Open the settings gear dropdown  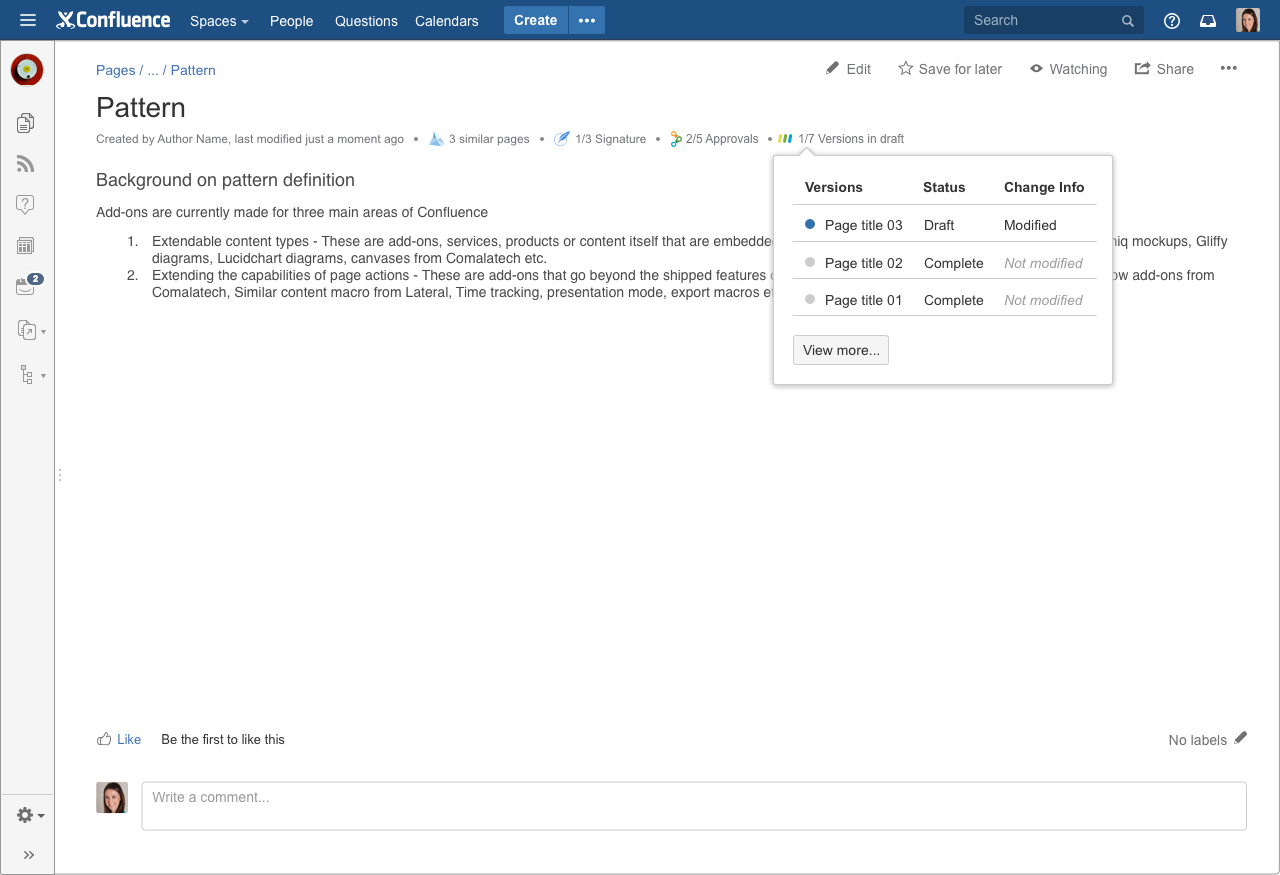pyautogui.click(x=30, y=816)
